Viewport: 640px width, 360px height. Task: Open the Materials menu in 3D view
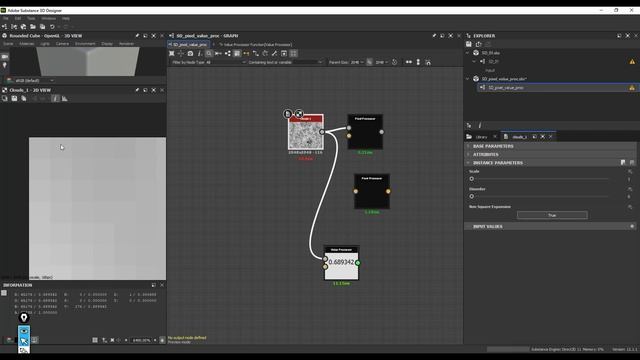coord(27,44)
